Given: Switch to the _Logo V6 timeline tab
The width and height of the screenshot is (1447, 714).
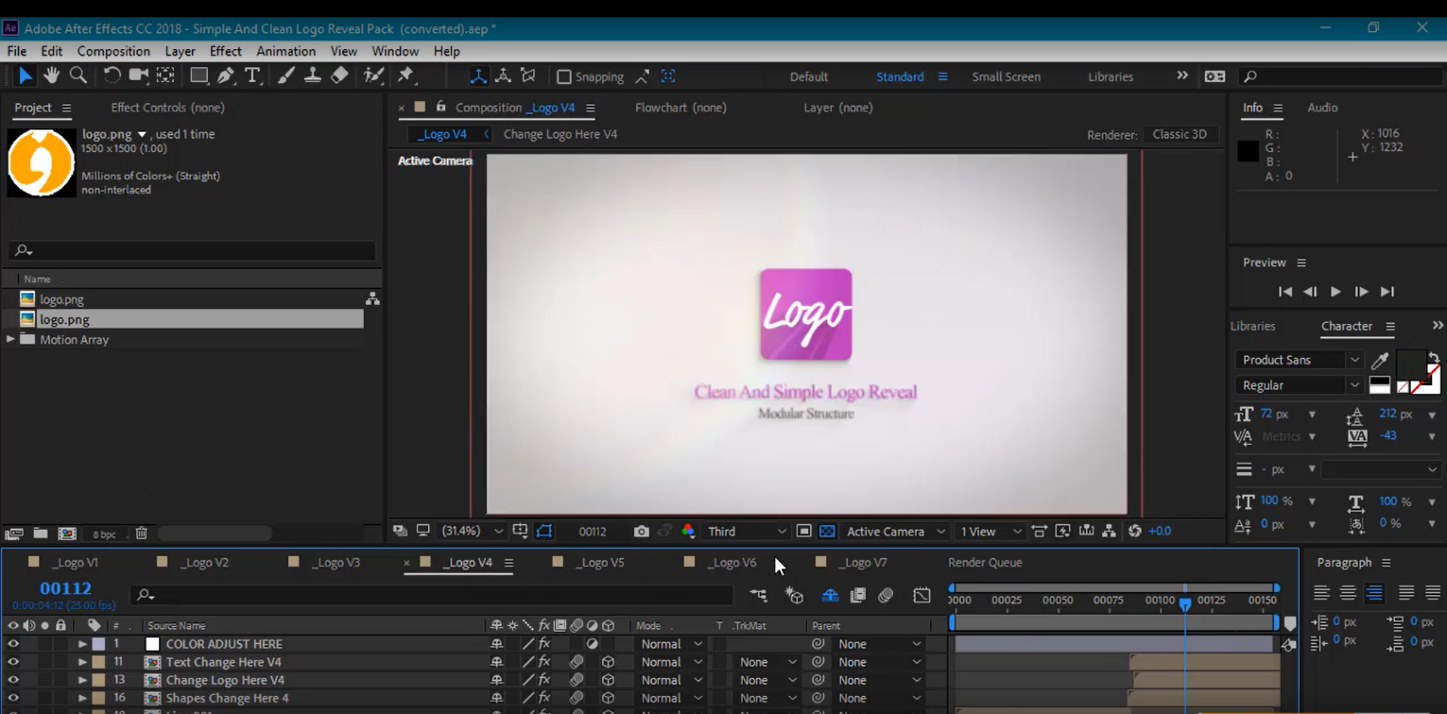Looking at the screenshot, I should click(732, 562).
